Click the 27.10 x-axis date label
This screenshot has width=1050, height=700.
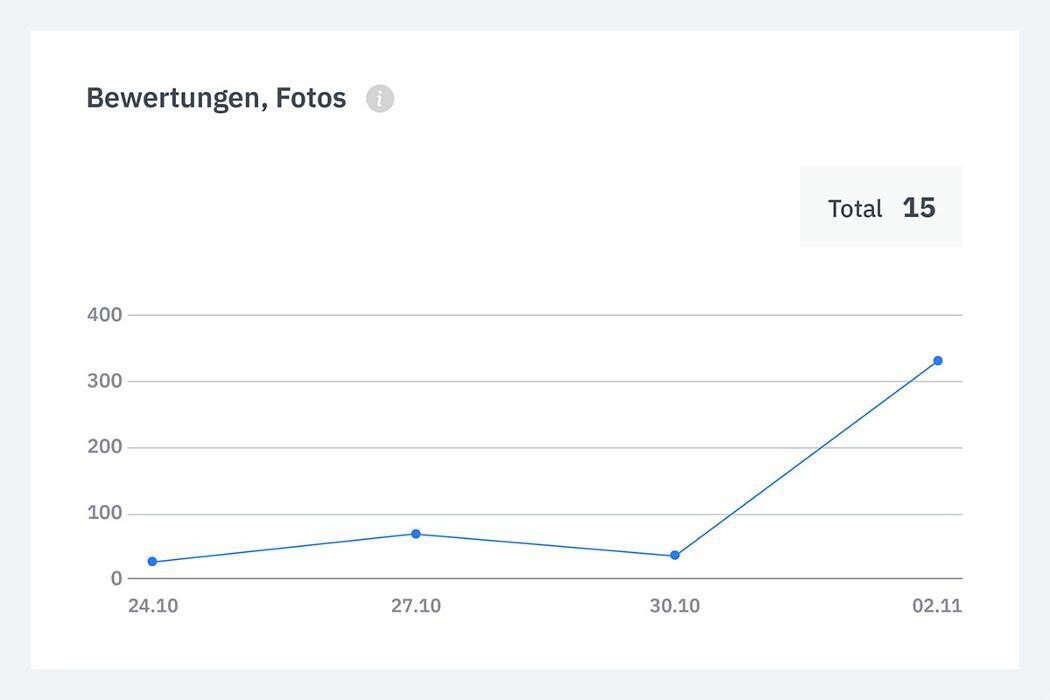(416, 606)
